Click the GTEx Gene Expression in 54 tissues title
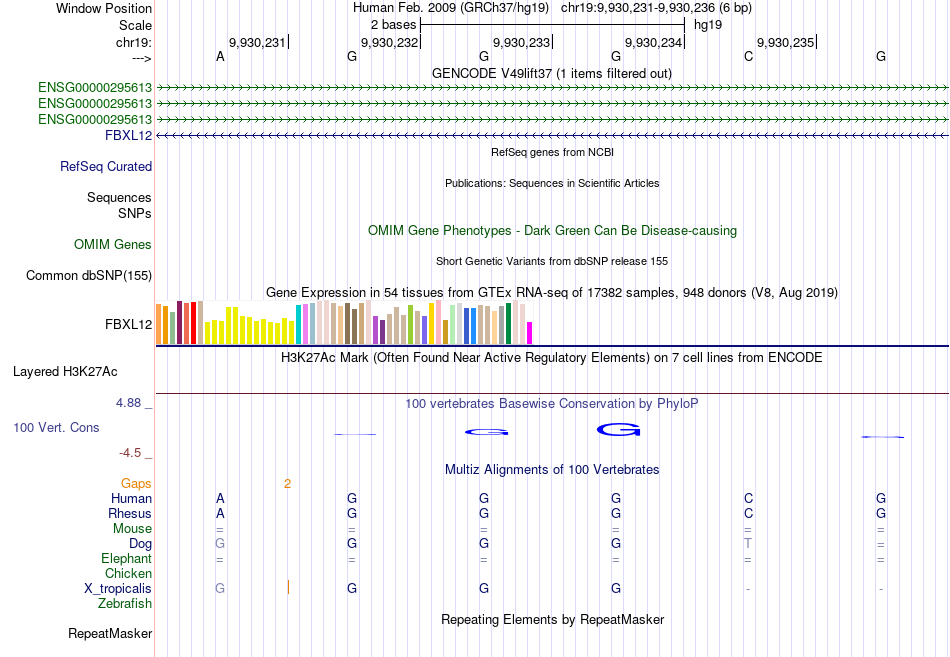The image size is (950, 657). point(551,293)
